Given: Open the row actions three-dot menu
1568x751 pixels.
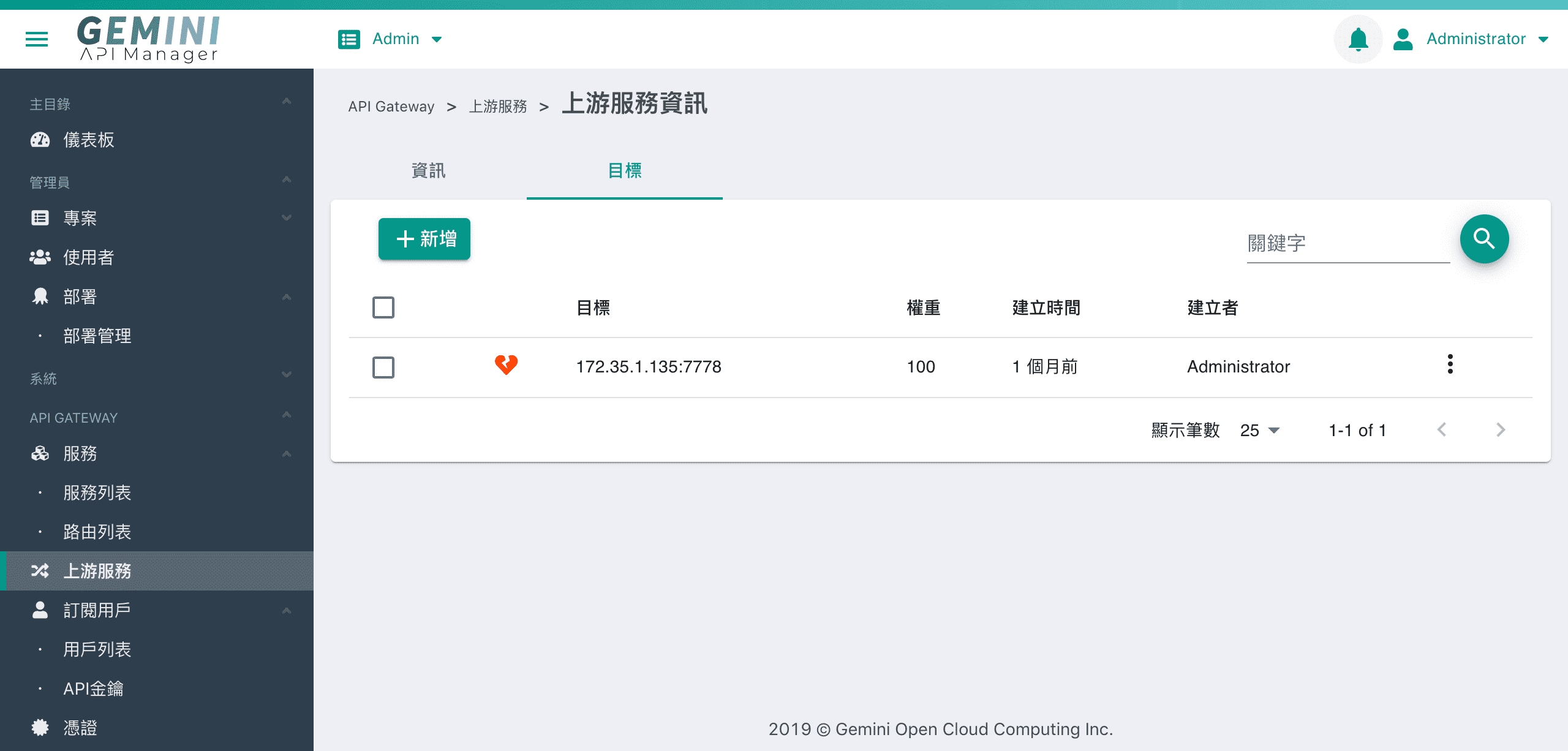Looking at the screenshot, I should 1450,364.
